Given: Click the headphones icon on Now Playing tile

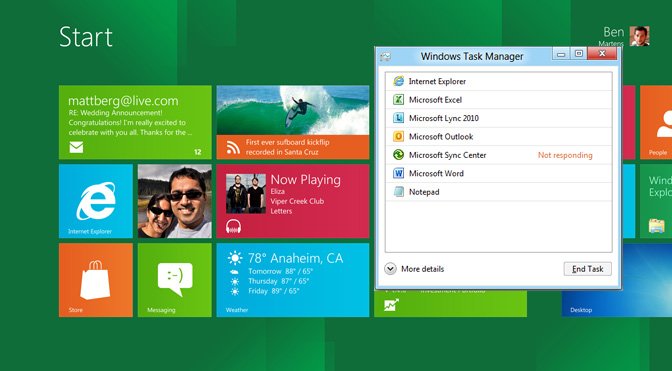Looking at the screenshot, I should pyautogui.click(x=233, y=226).
